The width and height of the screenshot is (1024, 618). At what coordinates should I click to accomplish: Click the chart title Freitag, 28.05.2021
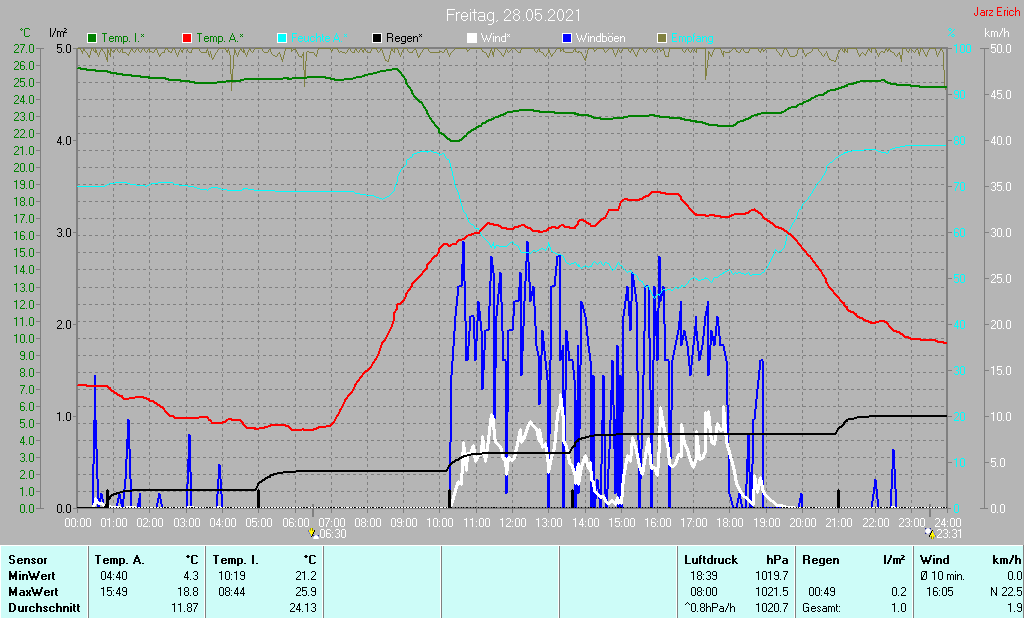512,15
